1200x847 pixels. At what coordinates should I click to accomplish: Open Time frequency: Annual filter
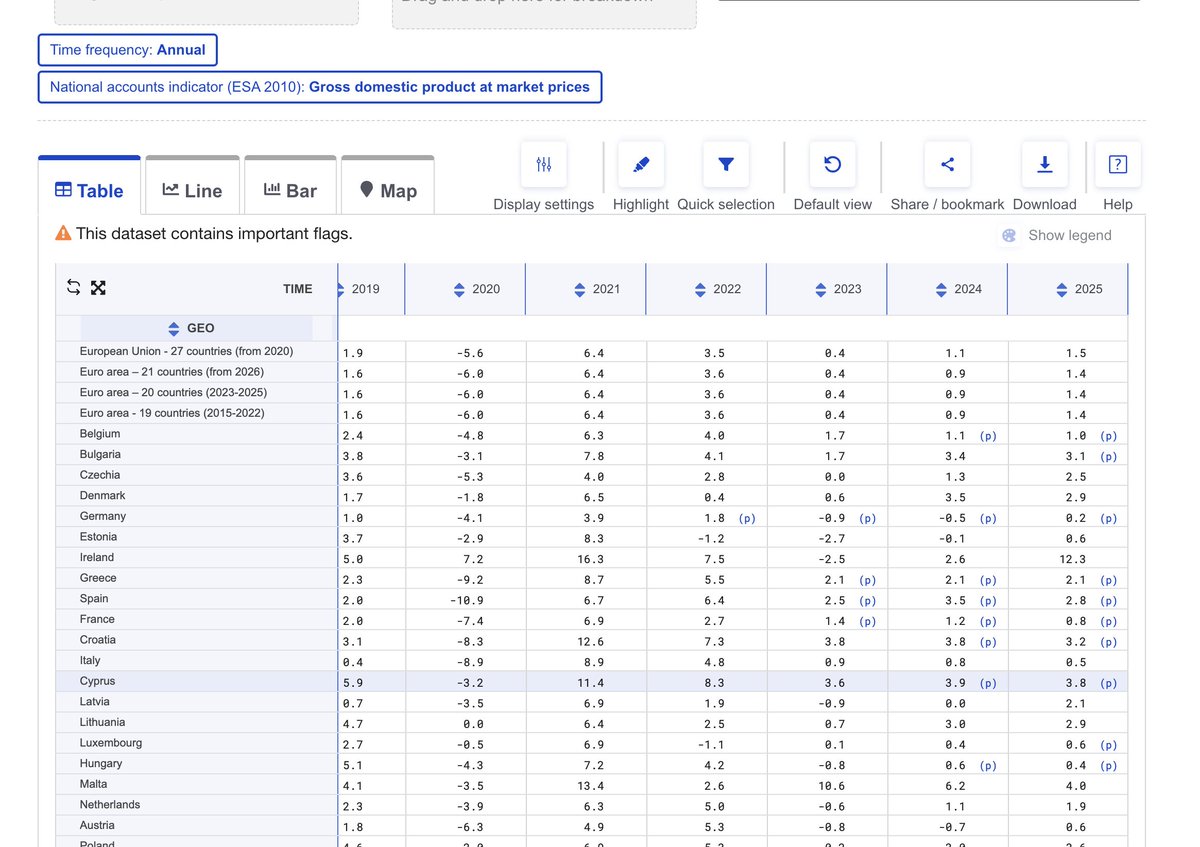(x=128, y=50)
